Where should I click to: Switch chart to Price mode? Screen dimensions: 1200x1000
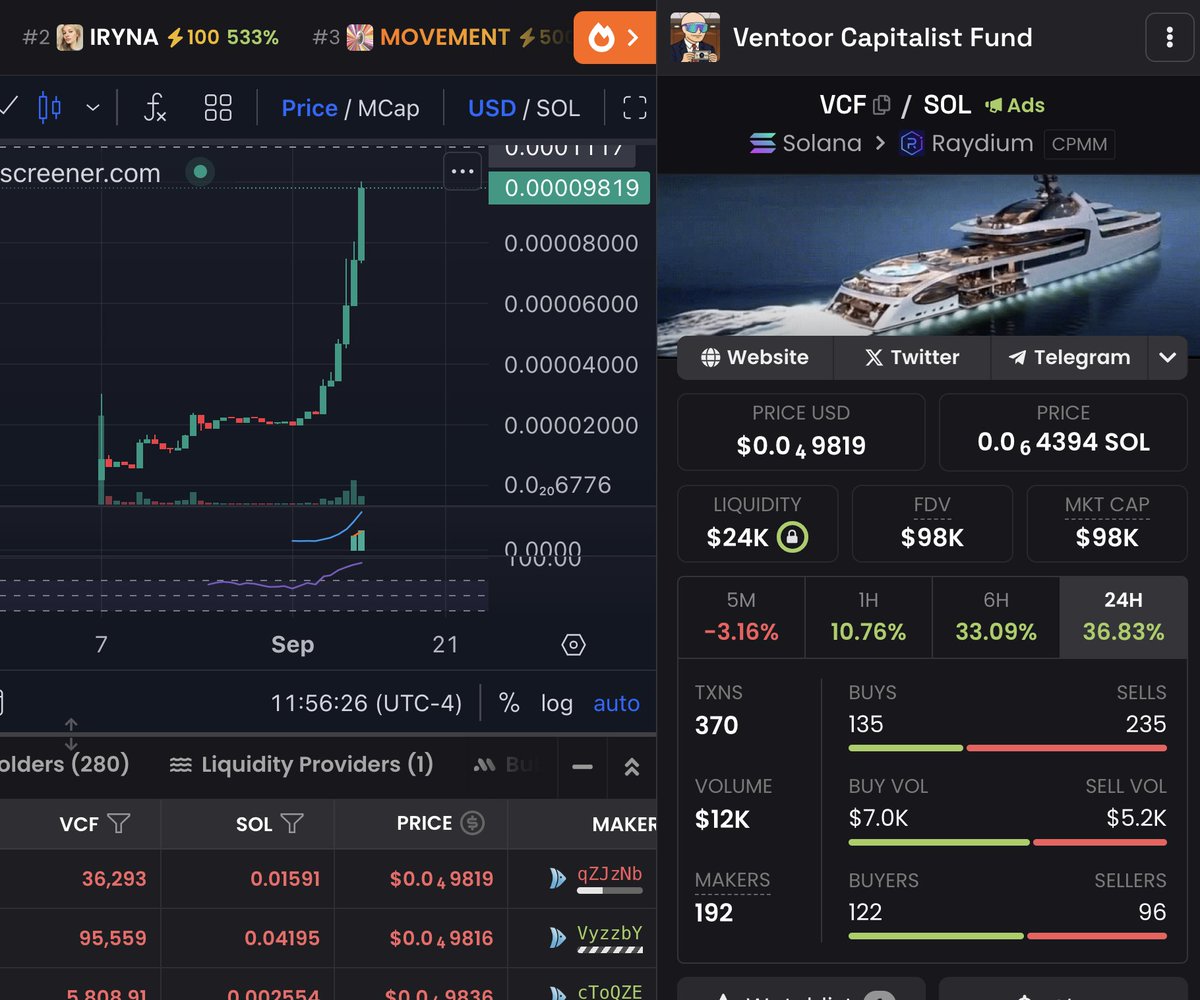tap(309, 108)
